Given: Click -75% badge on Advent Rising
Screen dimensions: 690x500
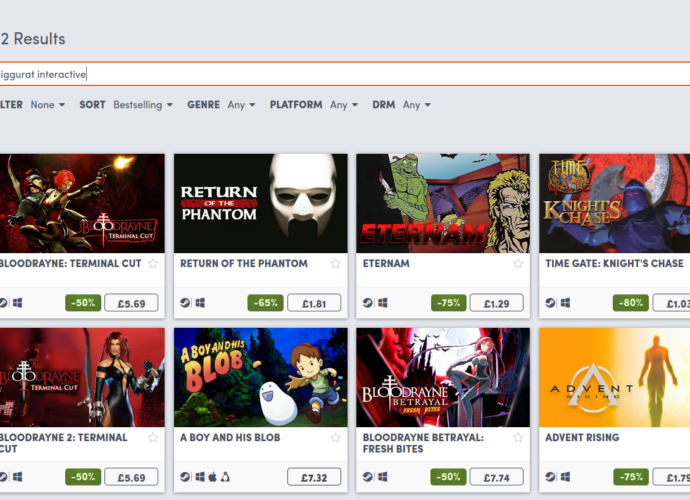Looking at the screenshot, I should 631,477.
